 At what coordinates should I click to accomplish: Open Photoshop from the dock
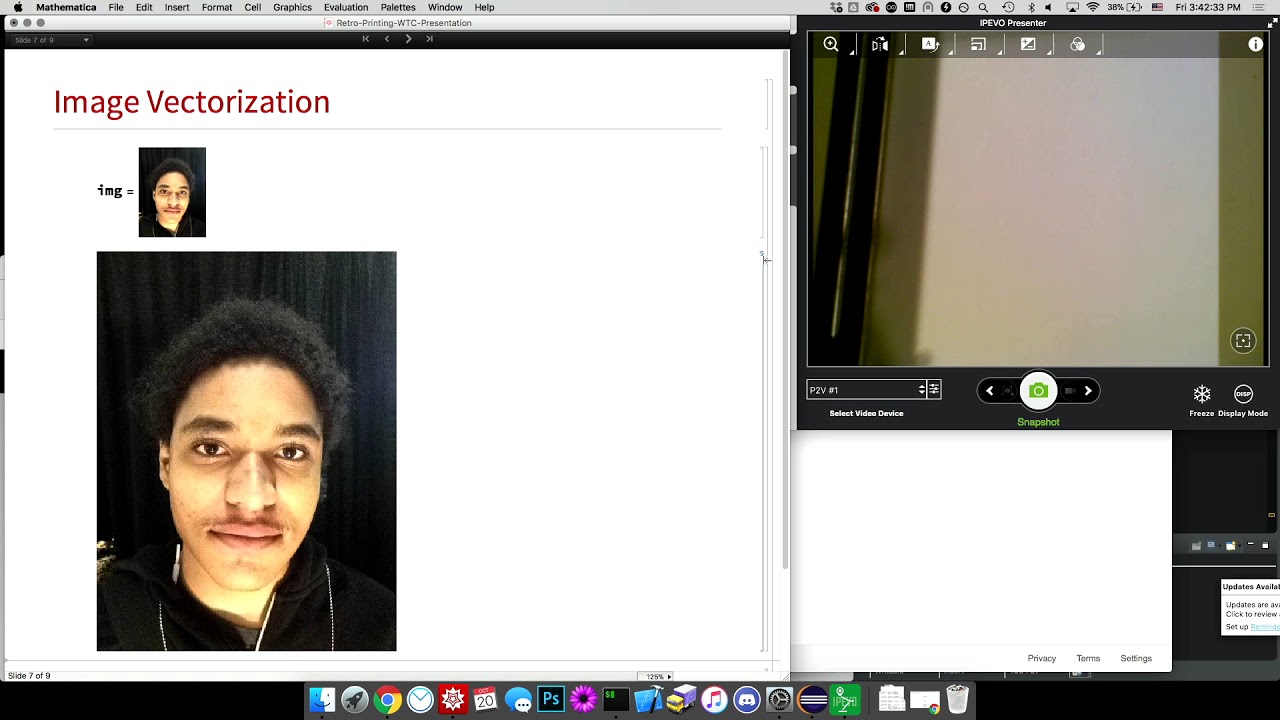point(551,699)
